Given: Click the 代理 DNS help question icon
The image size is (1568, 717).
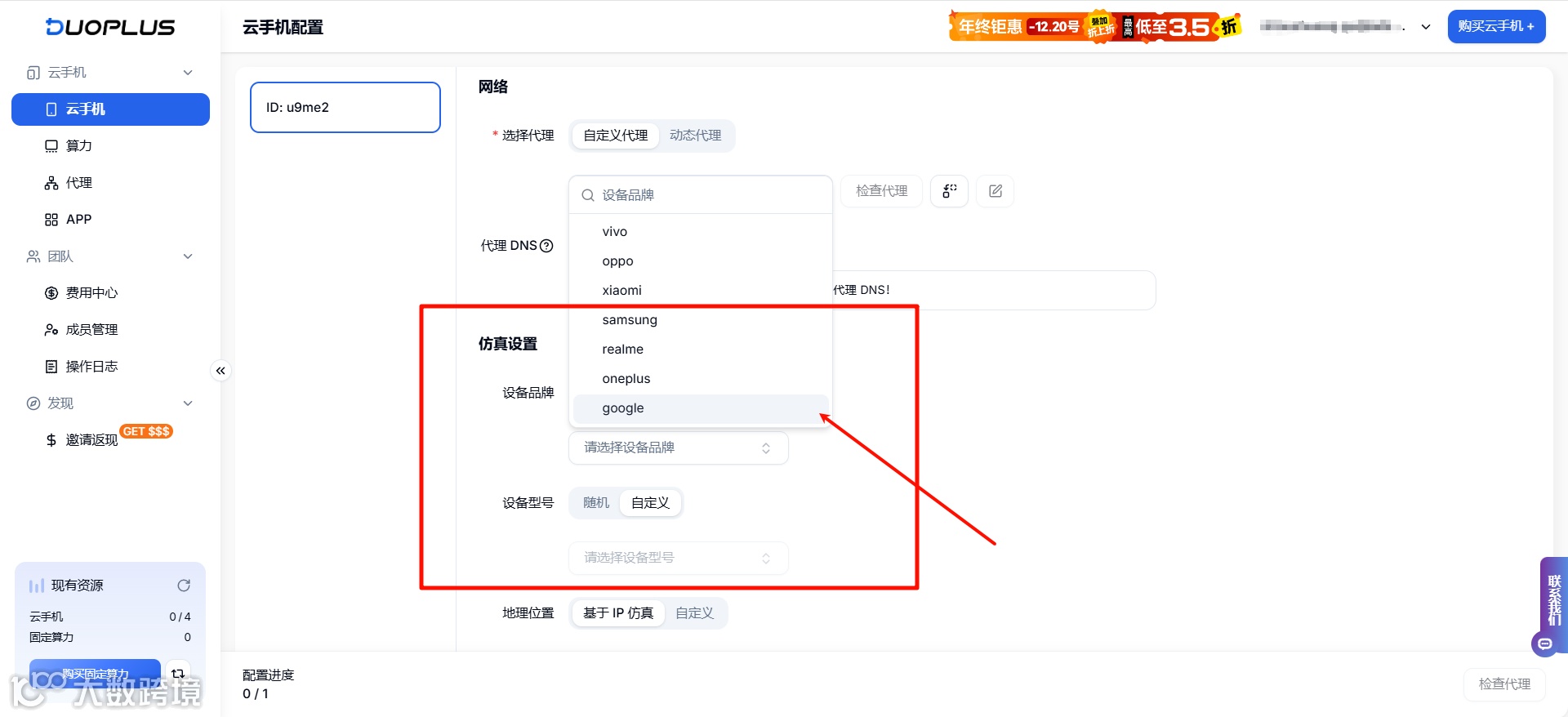Looking at the screenshot, I should point(547,246).
